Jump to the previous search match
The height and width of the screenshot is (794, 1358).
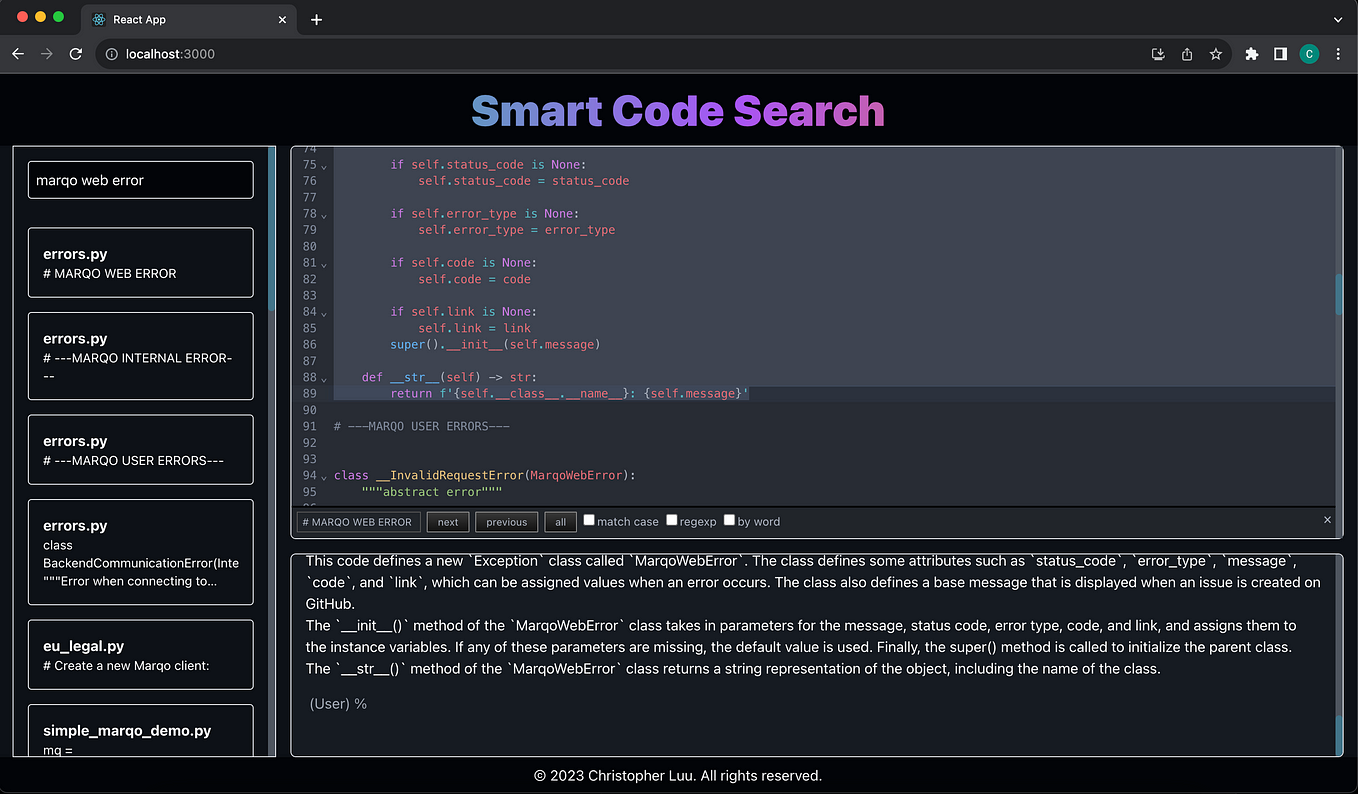coord(507,522)
